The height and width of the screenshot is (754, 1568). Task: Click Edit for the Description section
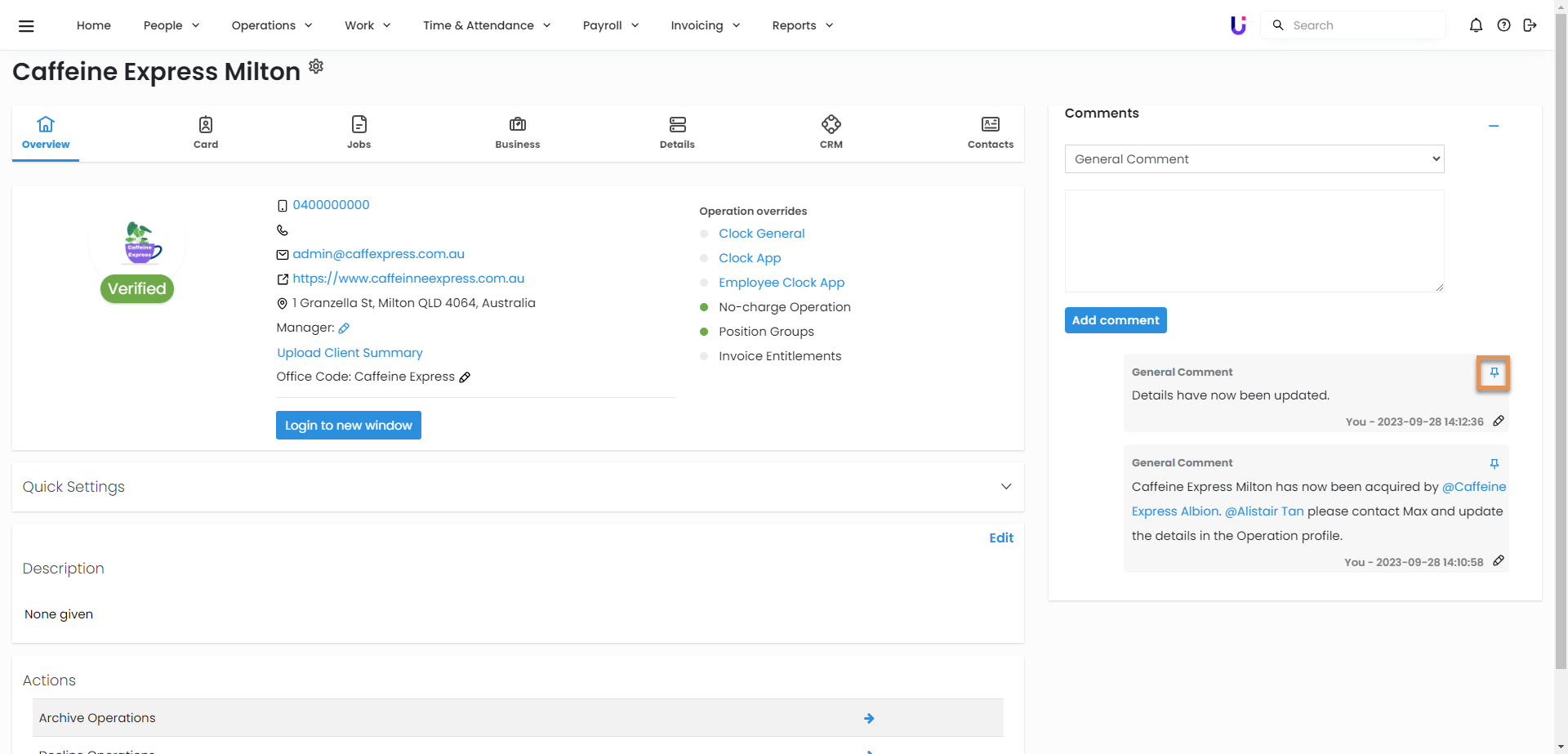click(1001, 538)
